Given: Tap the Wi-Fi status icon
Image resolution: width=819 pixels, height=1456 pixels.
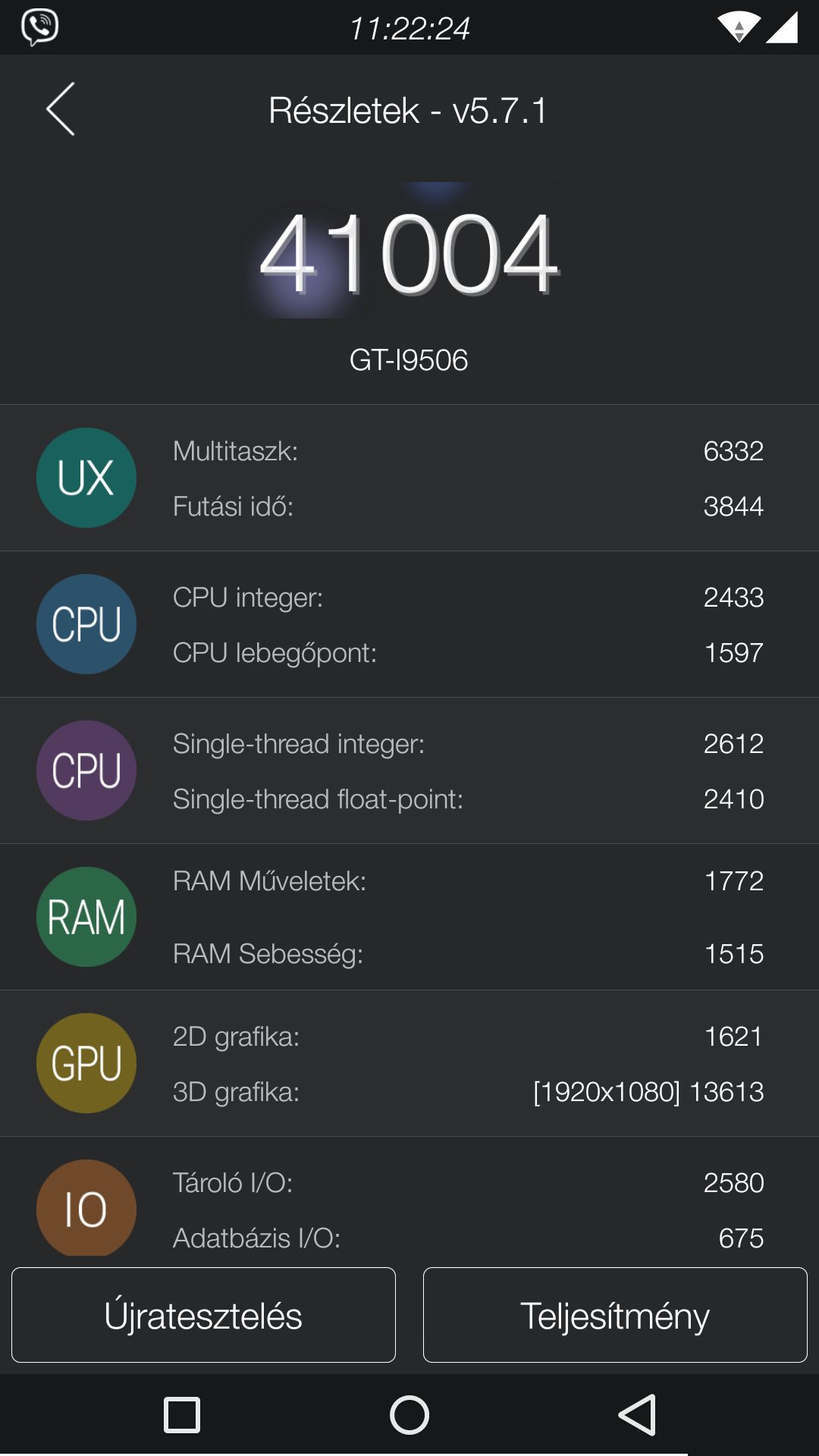Looking at the screenshot, I should [x=739, y=28].
